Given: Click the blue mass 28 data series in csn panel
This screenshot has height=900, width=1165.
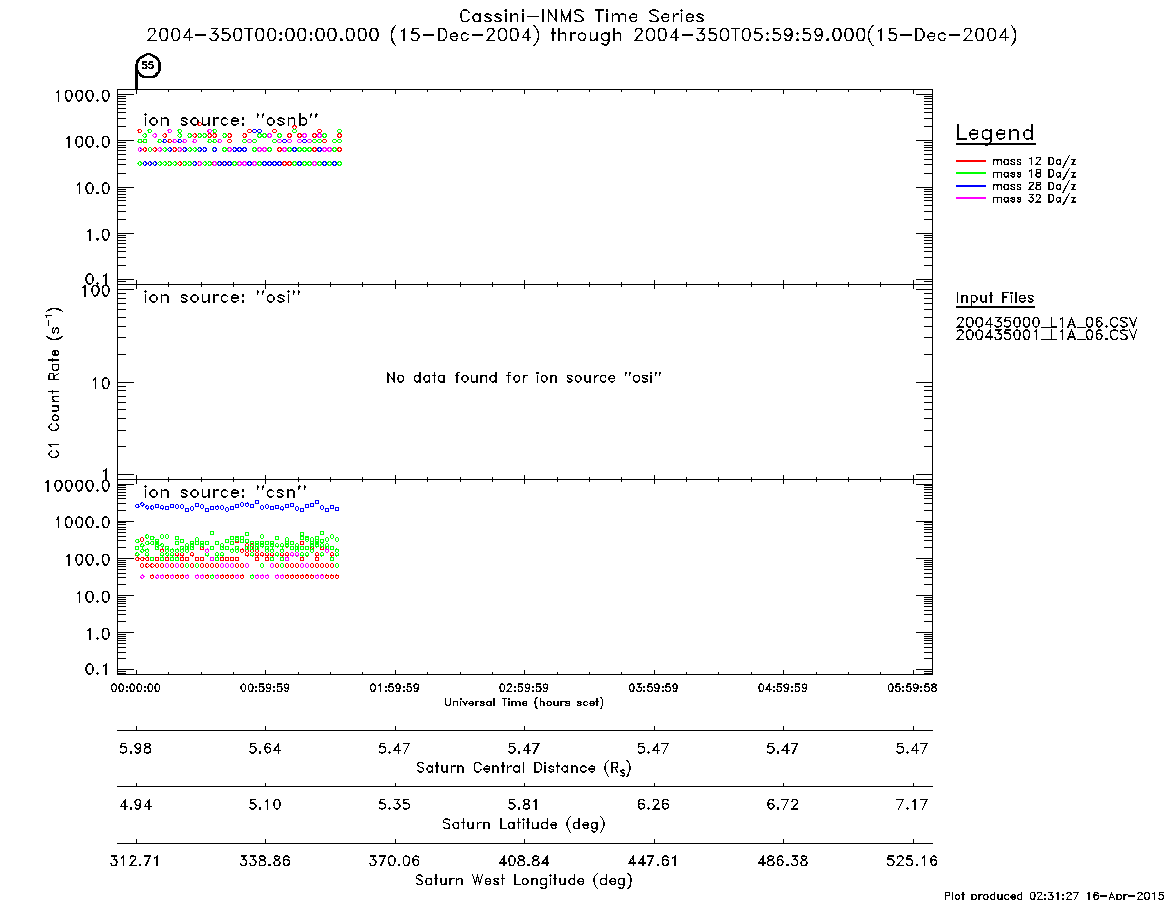Looking at the screenshot, I should [238, 506].
